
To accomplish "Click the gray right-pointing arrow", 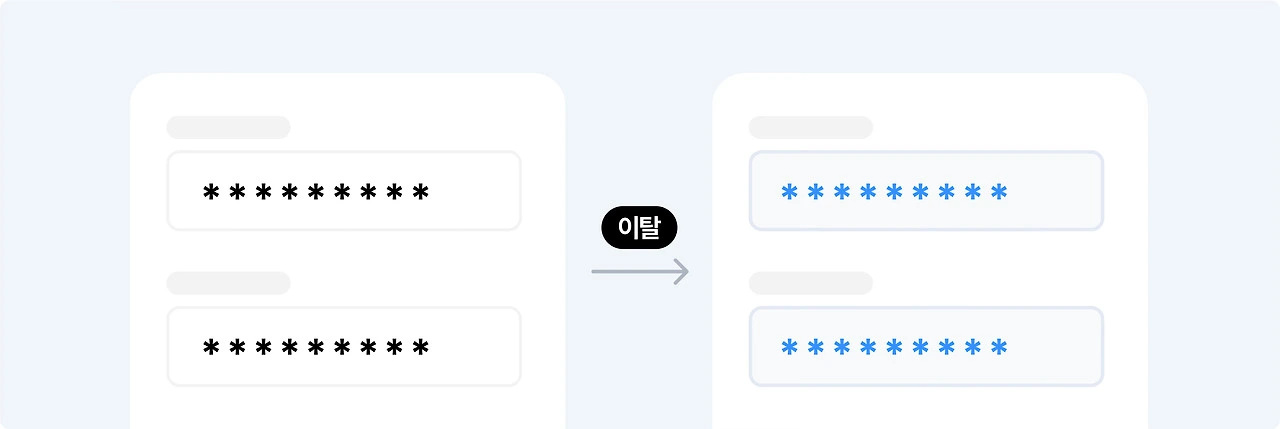I will tap(640, 271).
